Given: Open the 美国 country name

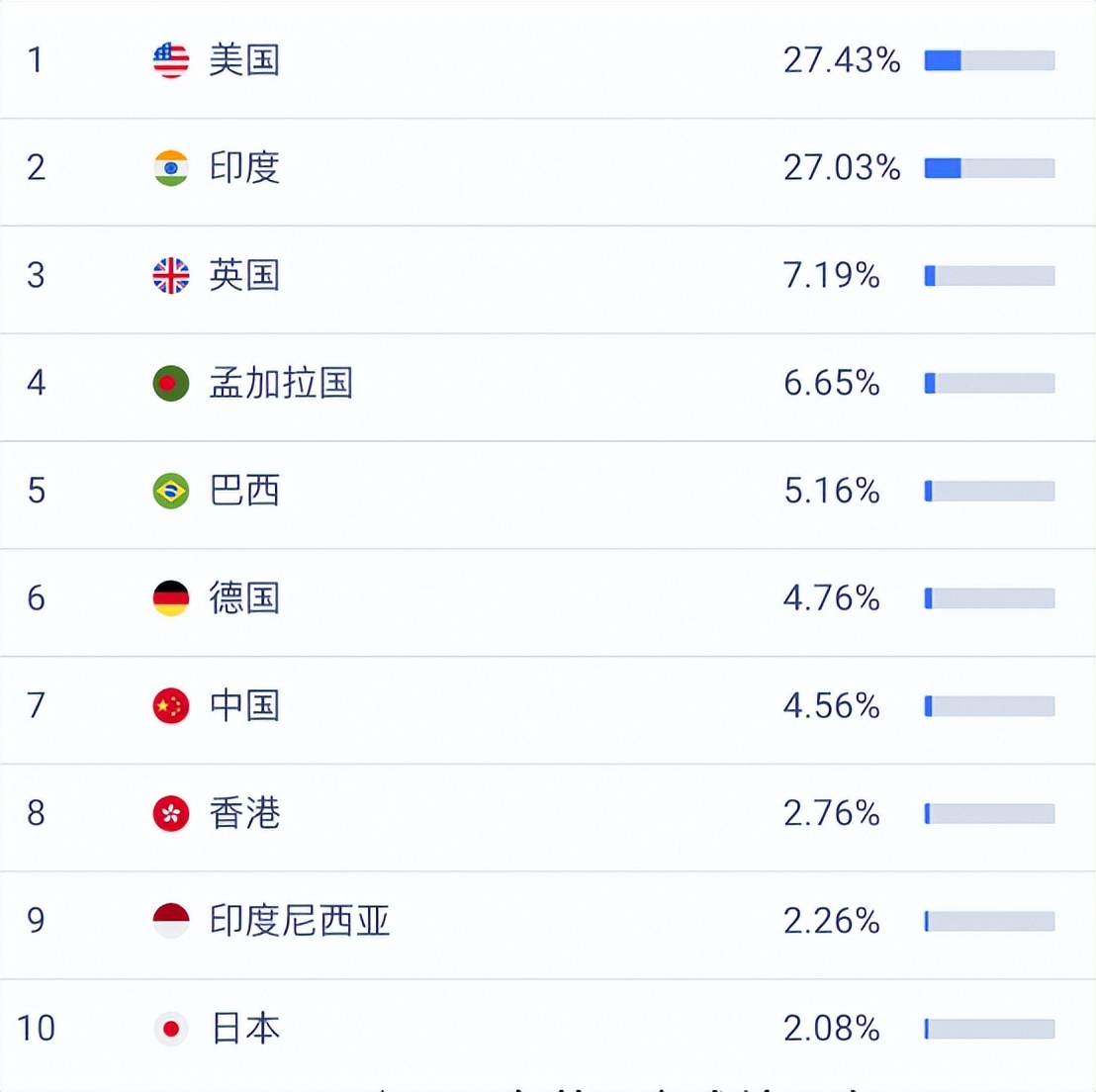Looking at the screenshot, I should [244, 60].
